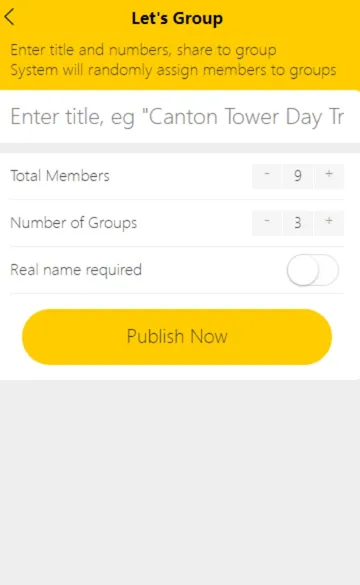Decrease Total Members with the minus button
The width and height of the screenshot is (360, 585).
pyautogui.click(x=267, y=176)
